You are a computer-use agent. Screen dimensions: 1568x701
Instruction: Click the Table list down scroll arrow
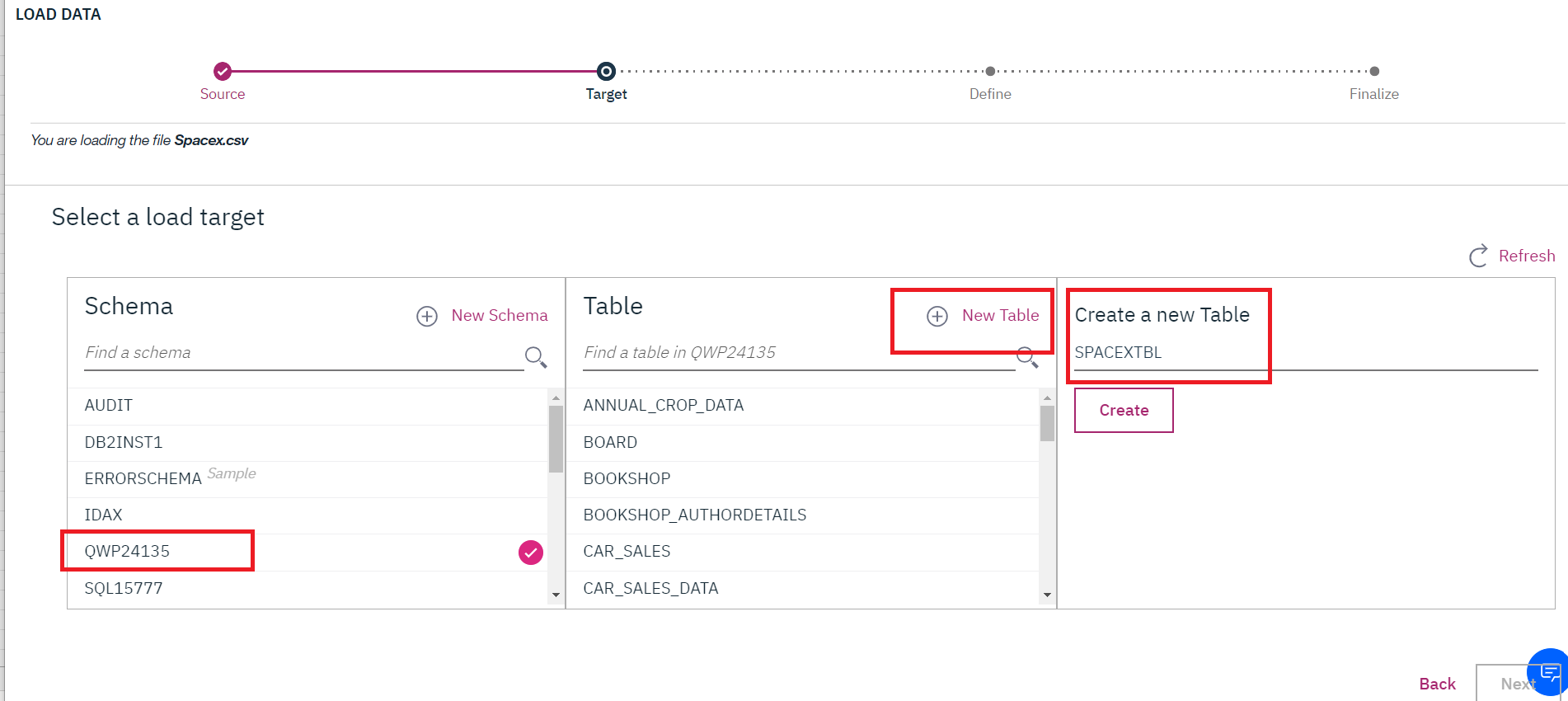(1047, 595)
